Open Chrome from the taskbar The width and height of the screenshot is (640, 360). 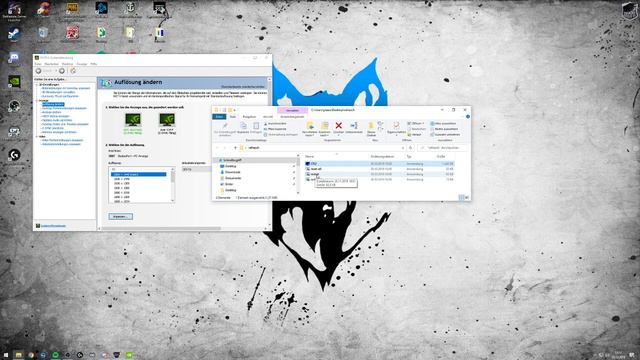(x=31, y=356)
